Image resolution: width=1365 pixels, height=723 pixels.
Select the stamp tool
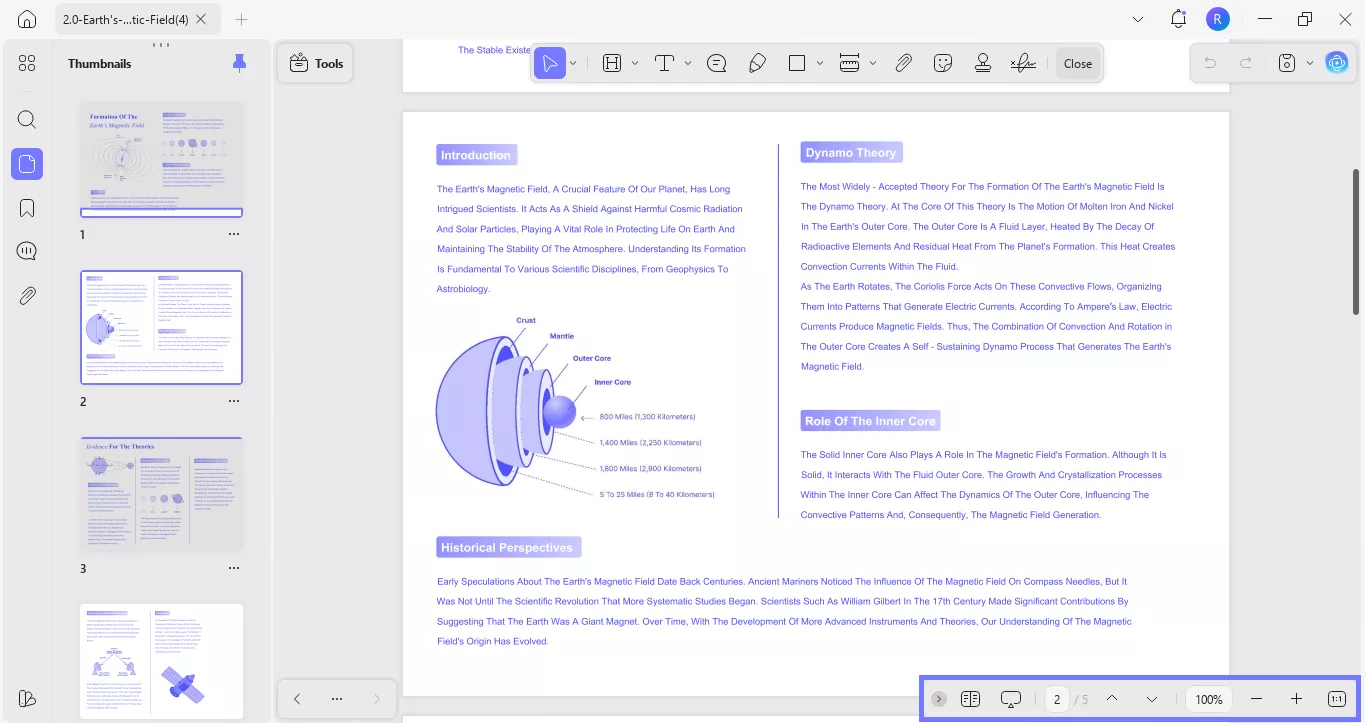[982, 63]
